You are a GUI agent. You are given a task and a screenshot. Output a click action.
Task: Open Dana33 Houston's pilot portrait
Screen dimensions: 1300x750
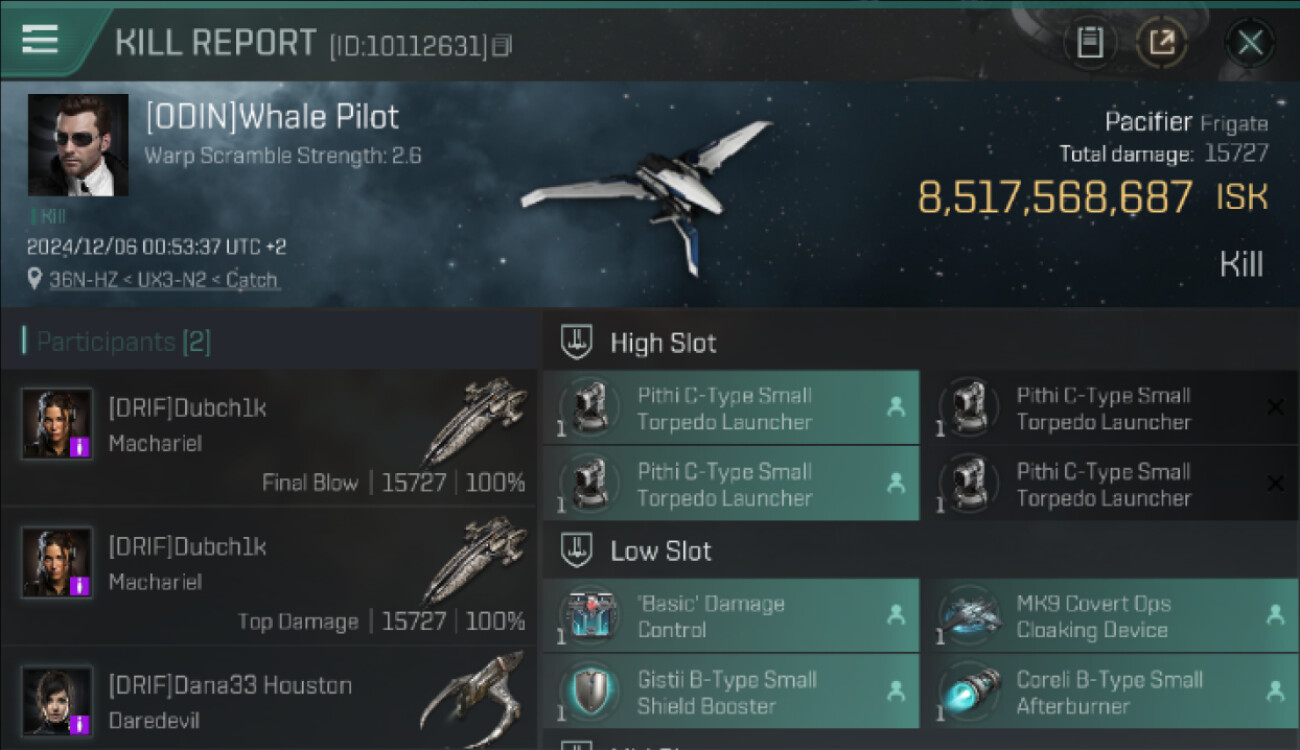pos(58,701)
